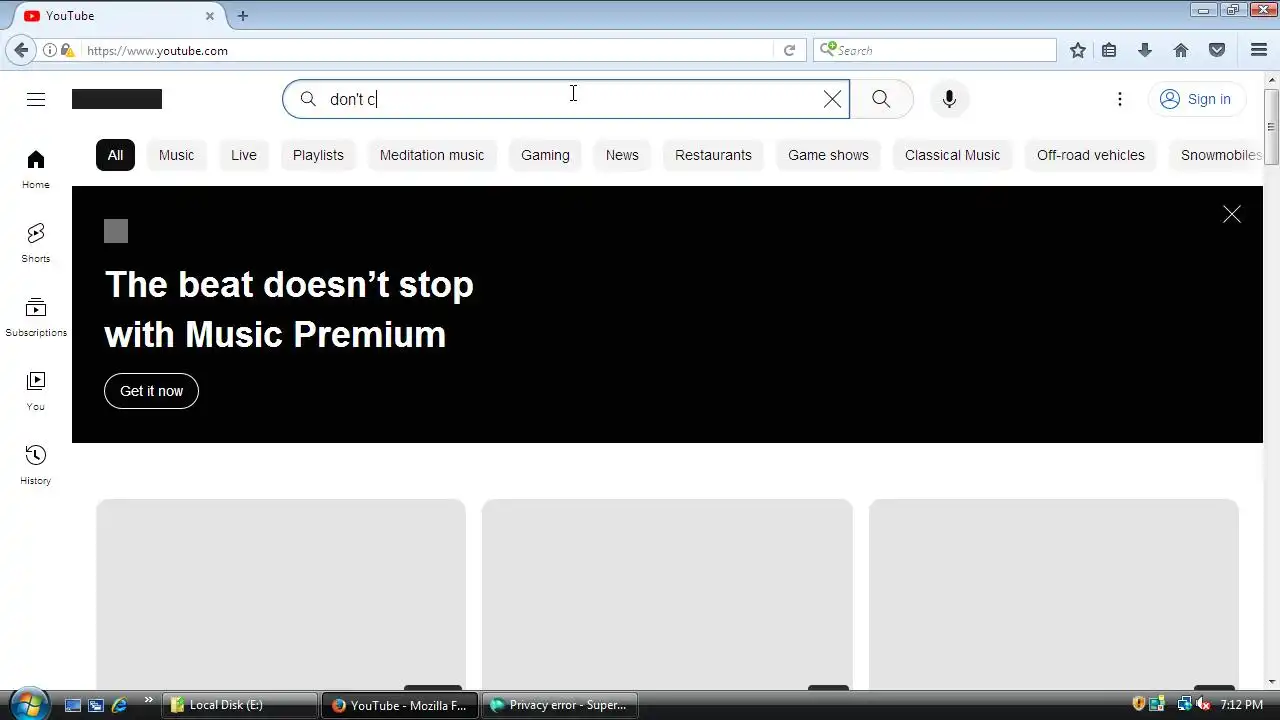Click the 7:12 PM taskbar clock
Image resolution: width=1280 pixels, height=720 pixels.
click(1242, 705)
